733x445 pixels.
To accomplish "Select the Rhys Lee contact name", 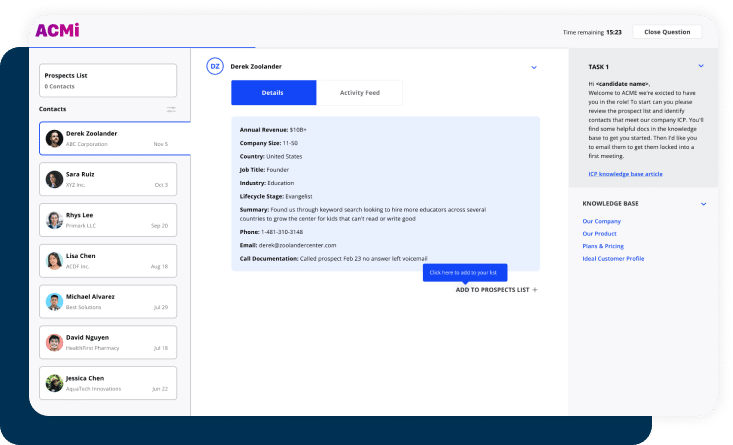I will coord(79,215).
